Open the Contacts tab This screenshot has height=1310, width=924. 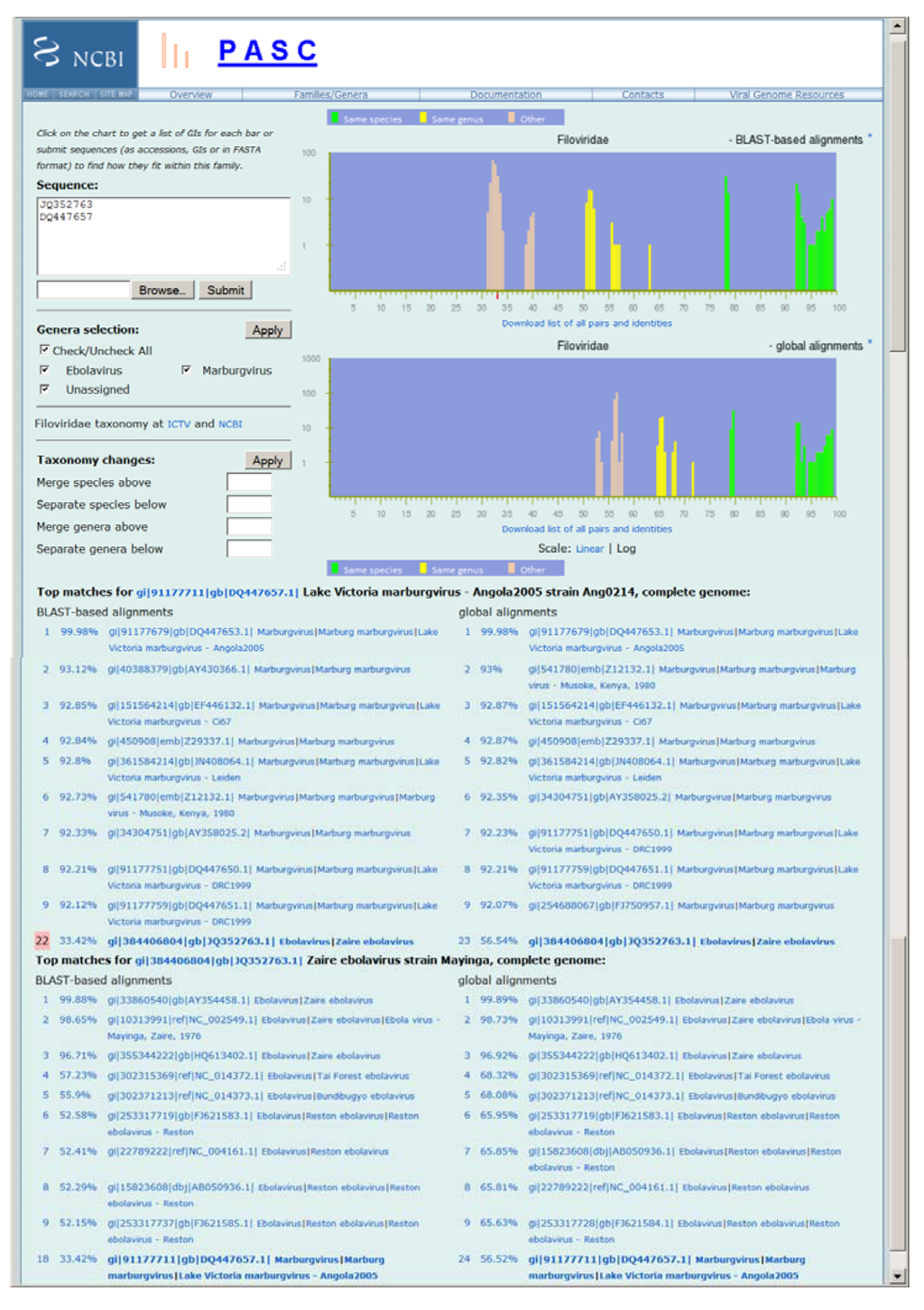[x=642, y=94]
